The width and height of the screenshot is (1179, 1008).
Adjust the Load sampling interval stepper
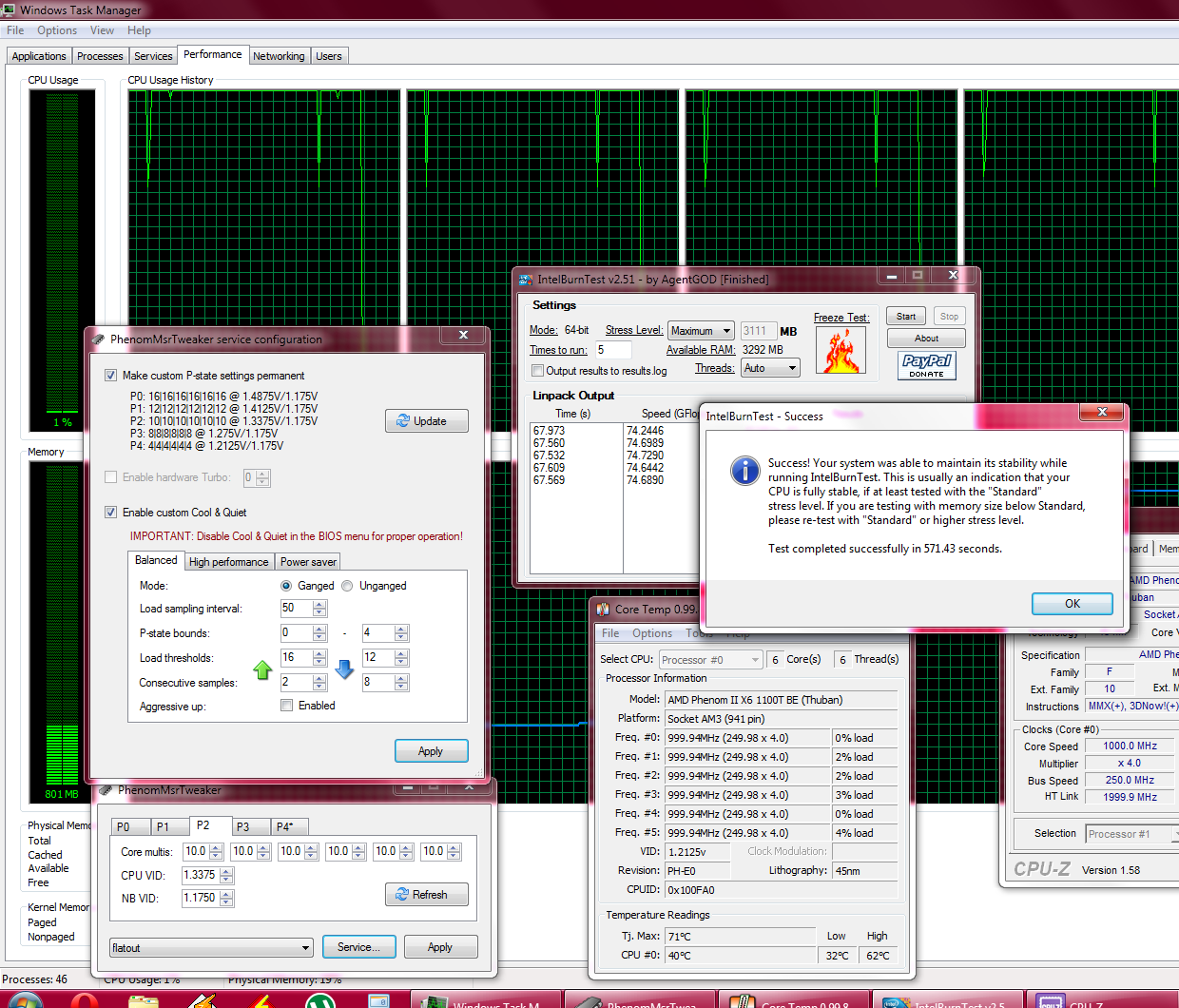tap(319, 609)
